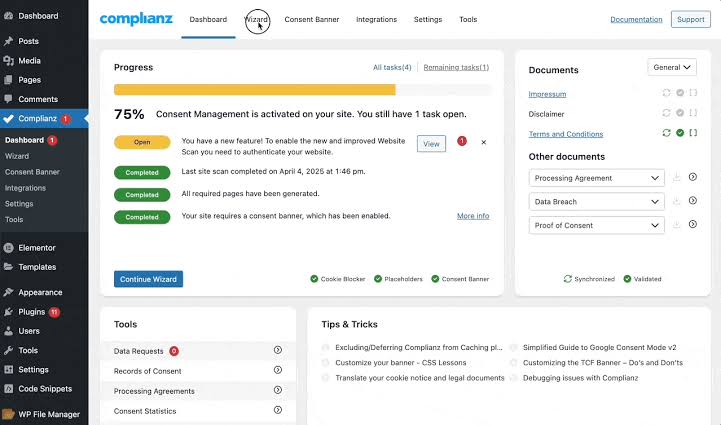
Task: Open Pages icon in sidebar
Action: click(x=8, y=80)
